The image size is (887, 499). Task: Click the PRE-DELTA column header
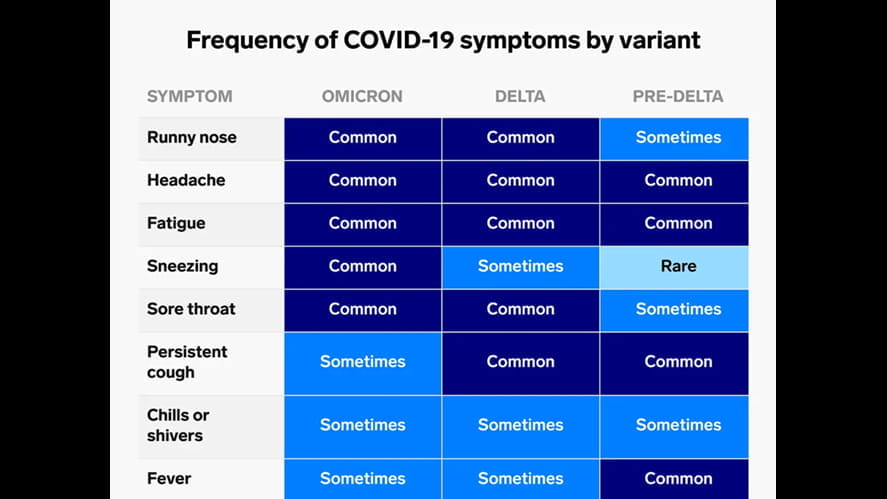click(678, 97)
